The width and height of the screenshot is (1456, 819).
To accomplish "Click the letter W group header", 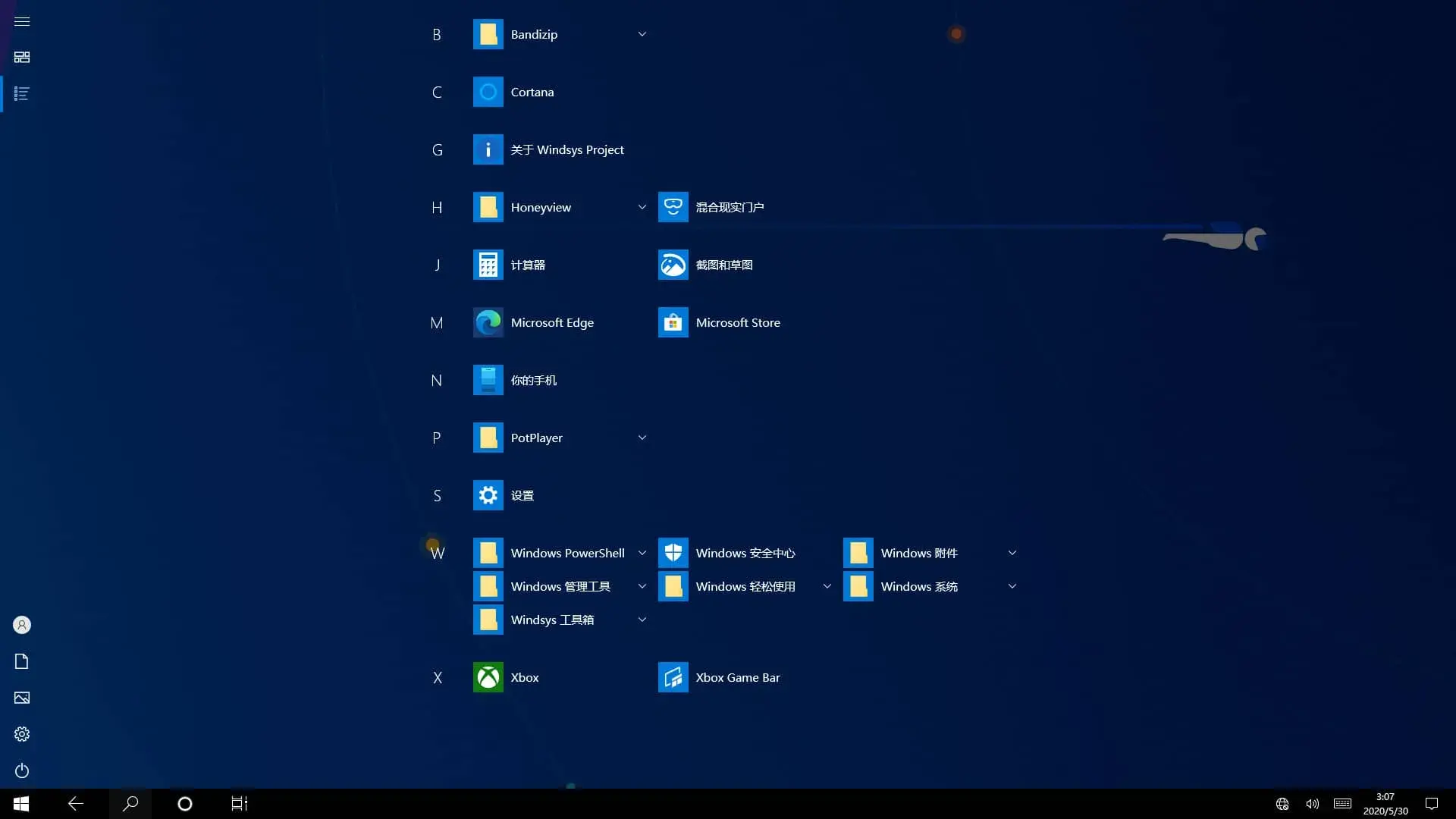I will [437, 554].
